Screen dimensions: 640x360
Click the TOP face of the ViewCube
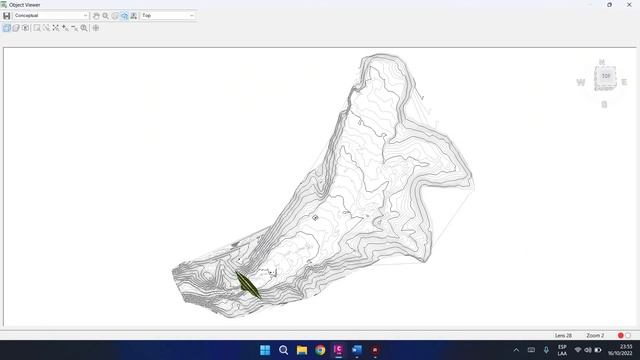[x=606, y=76]
